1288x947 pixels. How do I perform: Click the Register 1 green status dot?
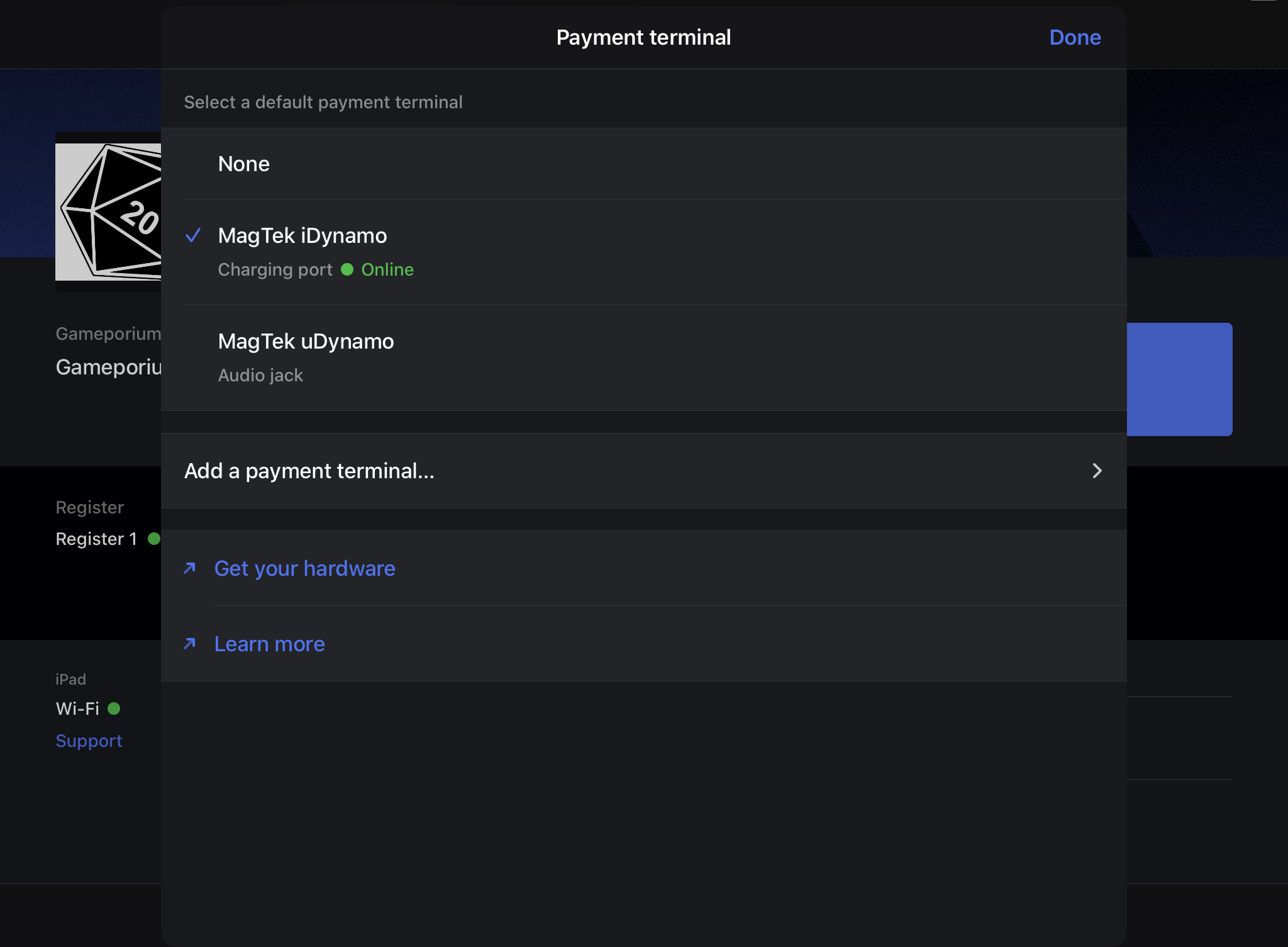153,539
